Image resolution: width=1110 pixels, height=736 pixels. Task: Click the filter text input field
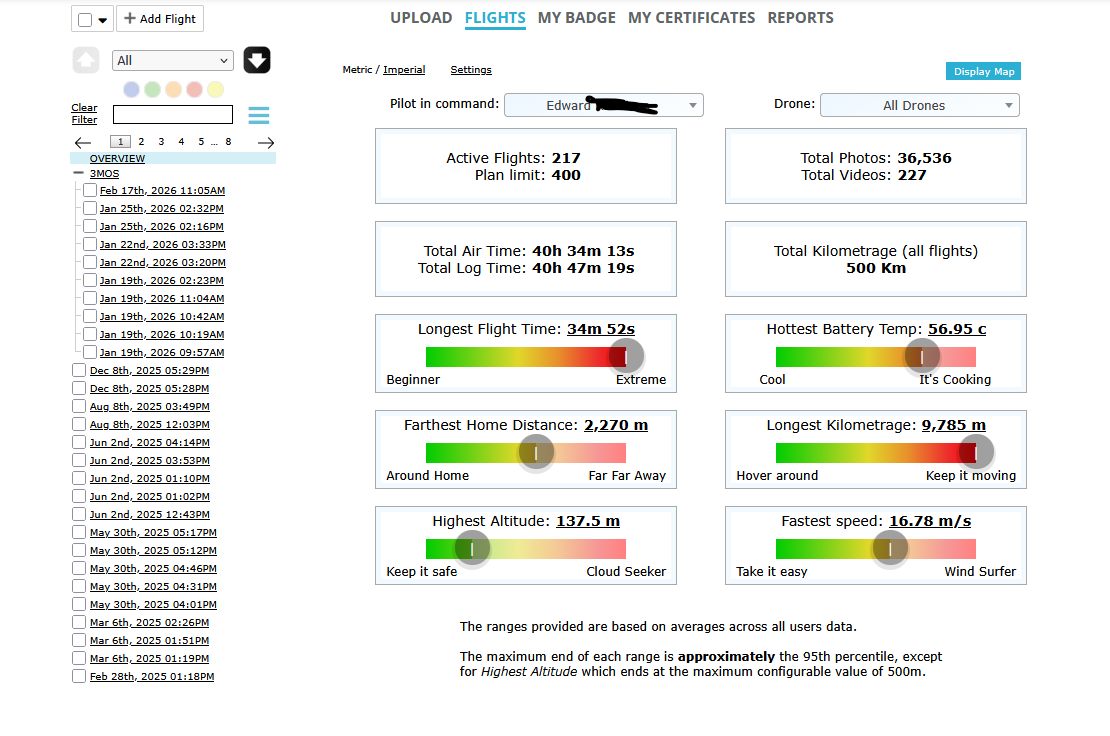pyautogui.click(x=172, y=114)
